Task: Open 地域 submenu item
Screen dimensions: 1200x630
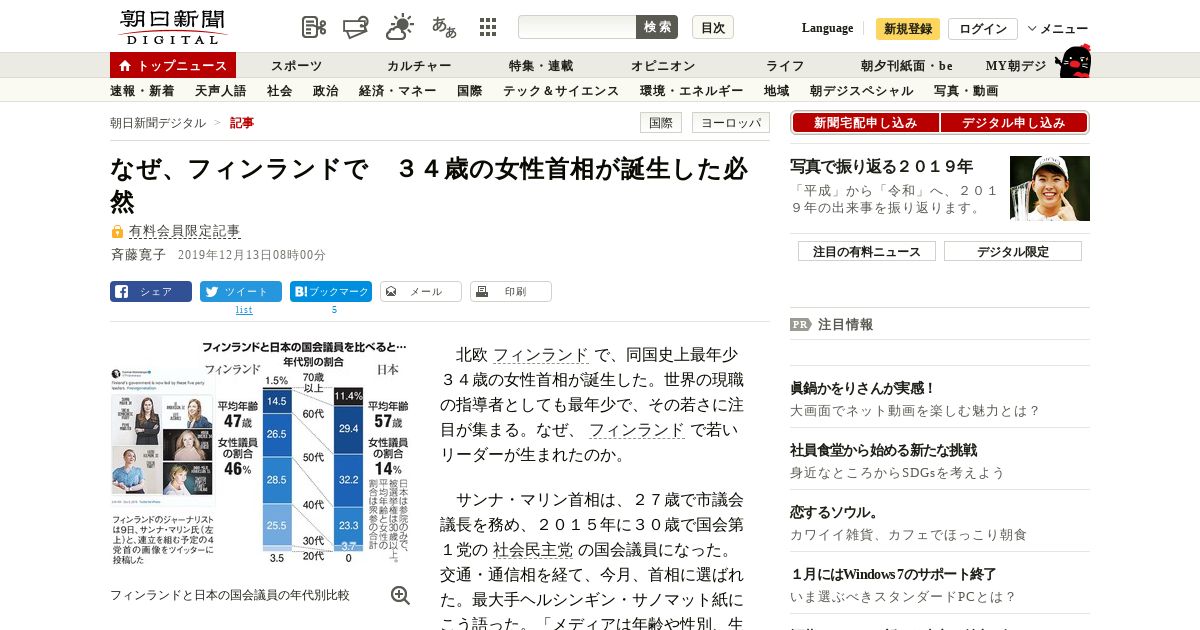Action: (776, 91)
